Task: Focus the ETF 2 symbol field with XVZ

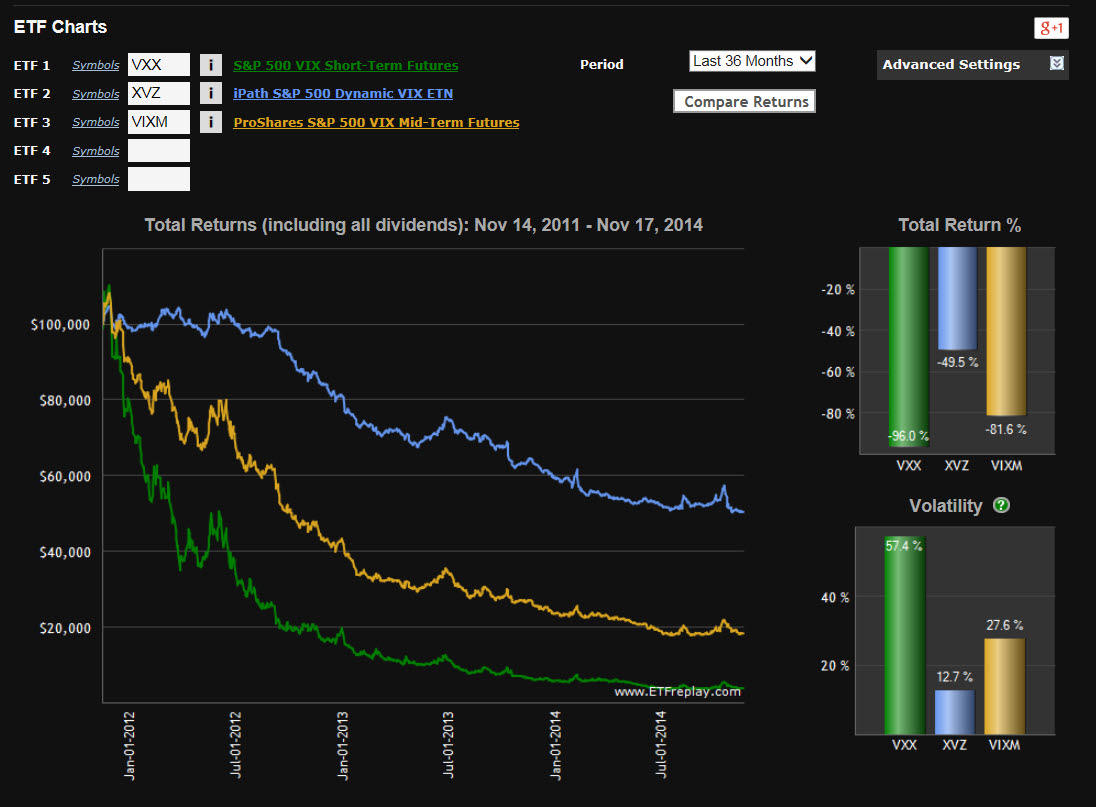Action: [159, 93]
